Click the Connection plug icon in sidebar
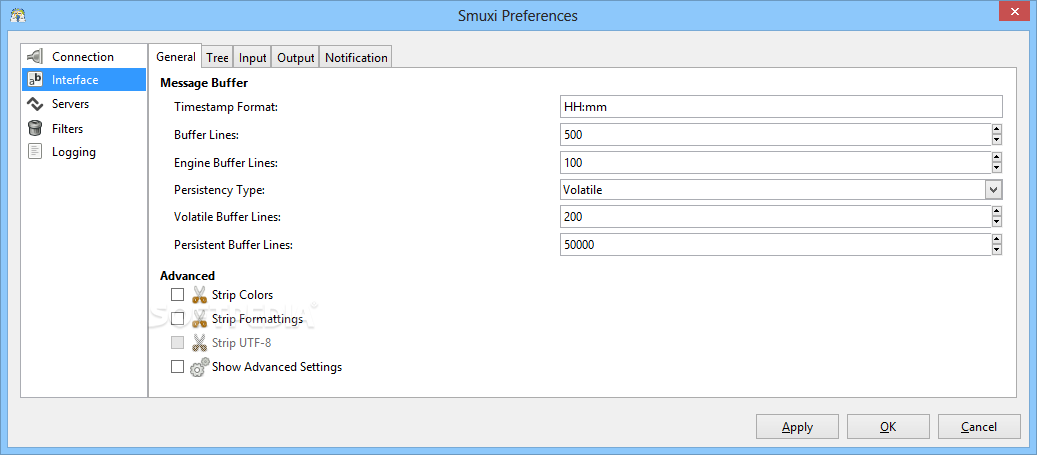Viewport: 1037px width, 455px height. click(35, 57)
